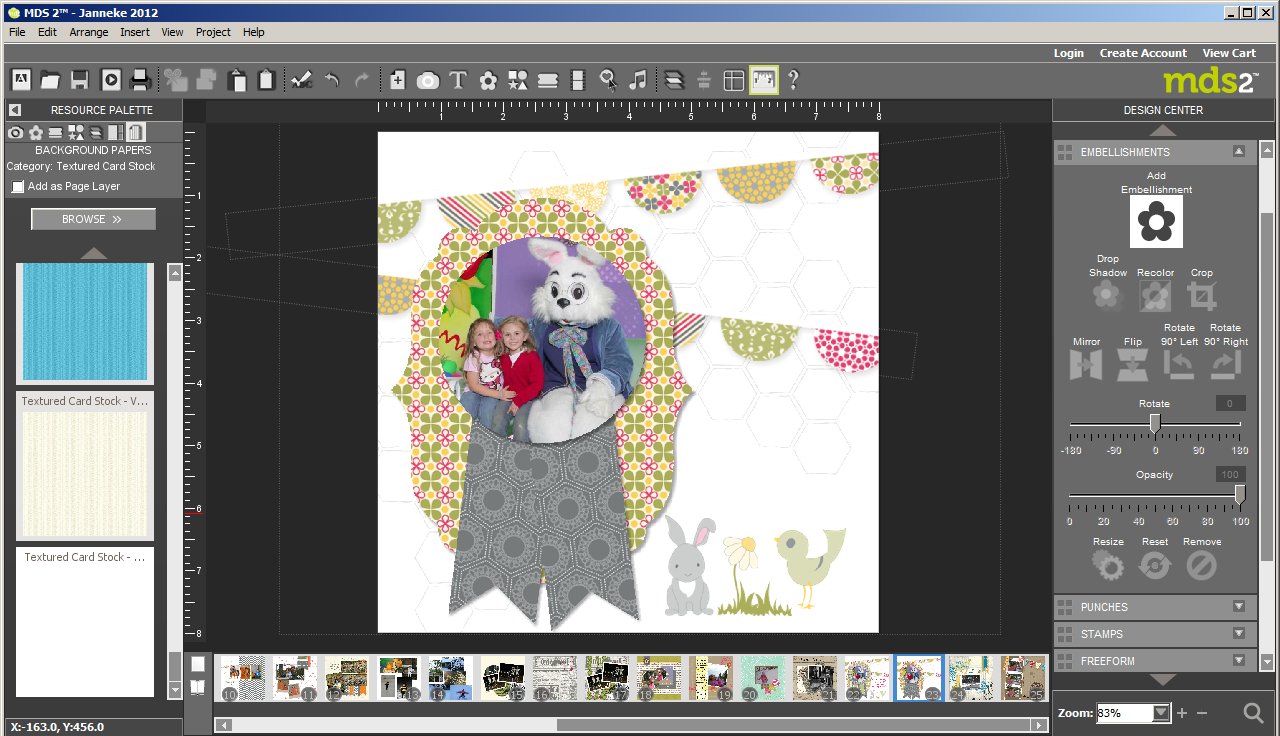
Task: Select the Text tool in the toolbar
Action: point(458,80)
